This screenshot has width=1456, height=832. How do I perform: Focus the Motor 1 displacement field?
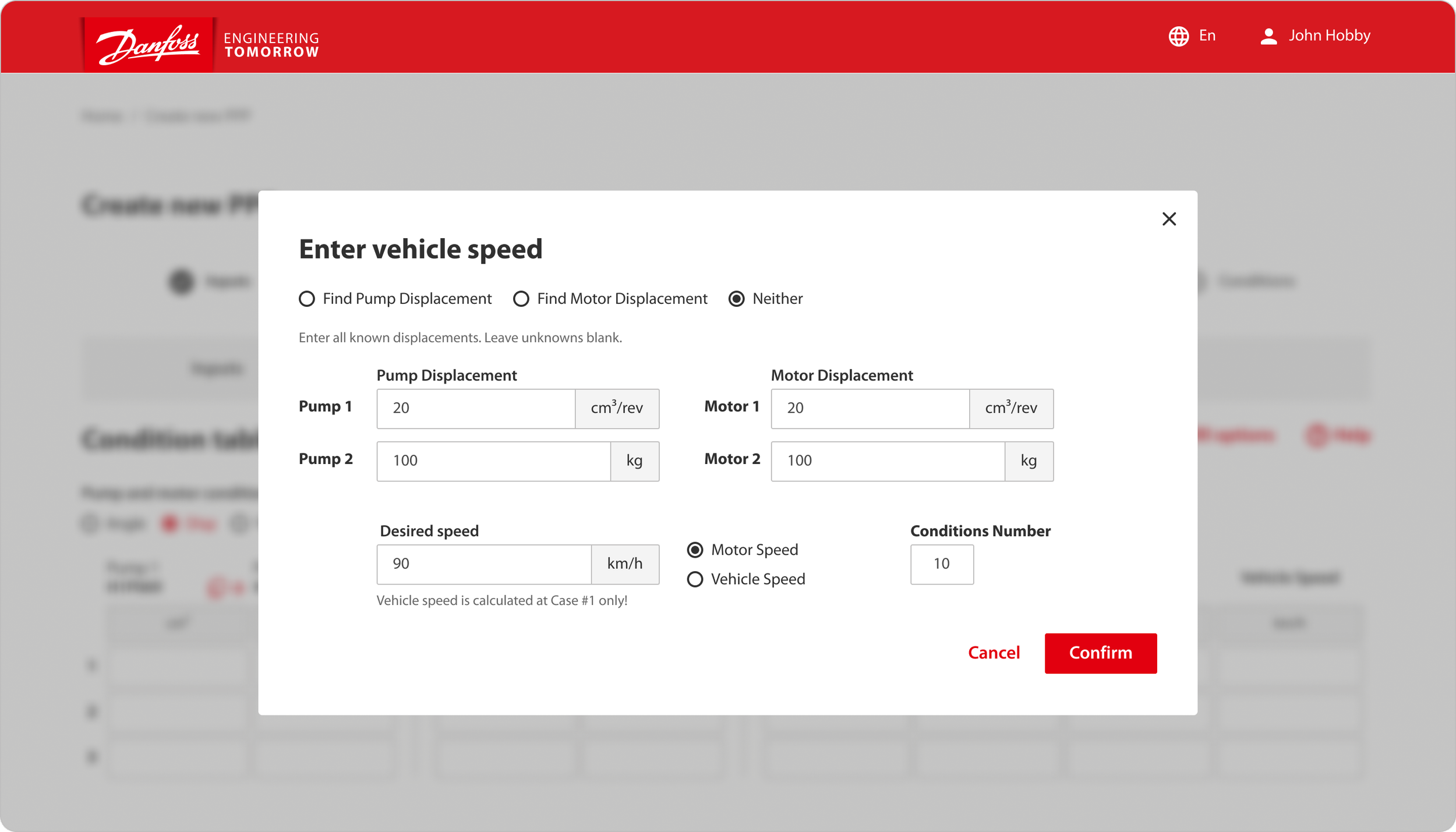[x=870, y=408]
